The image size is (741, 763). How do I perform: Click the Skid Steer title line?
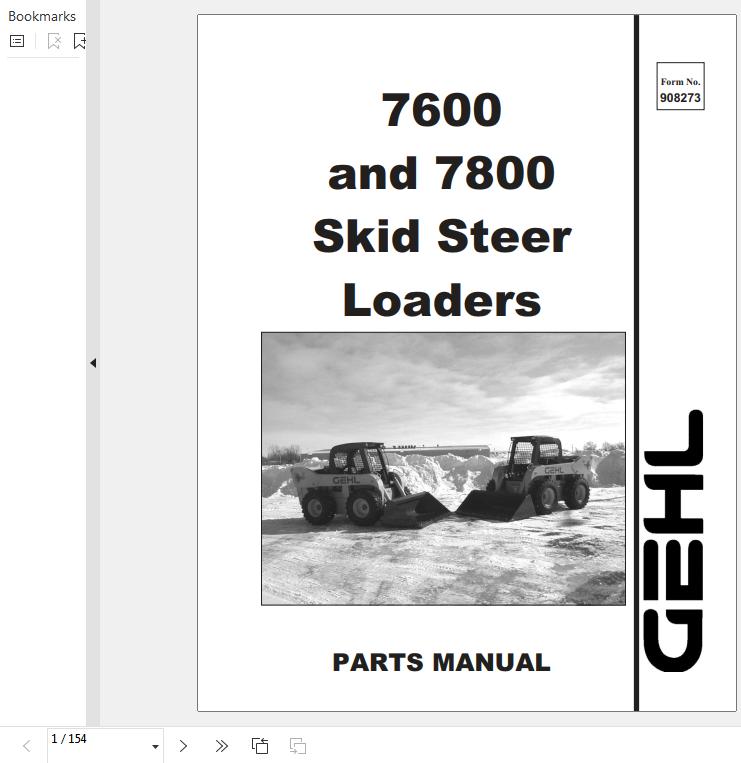(442, 236)
